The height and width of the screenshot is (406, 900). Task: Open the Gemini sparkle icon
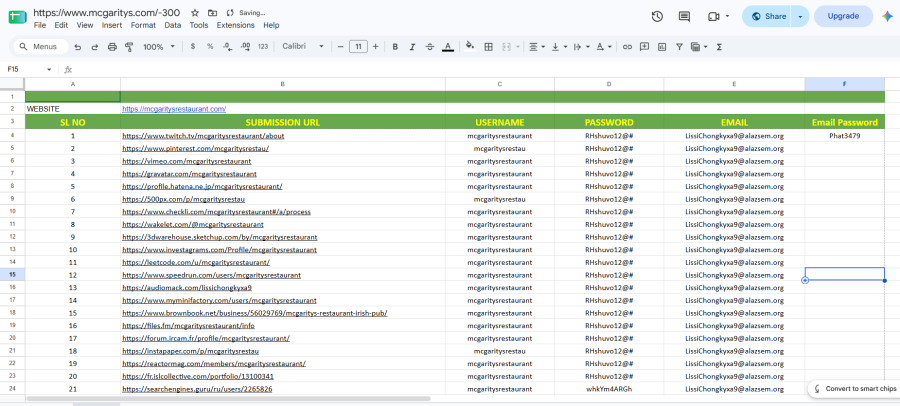[887, 17]
